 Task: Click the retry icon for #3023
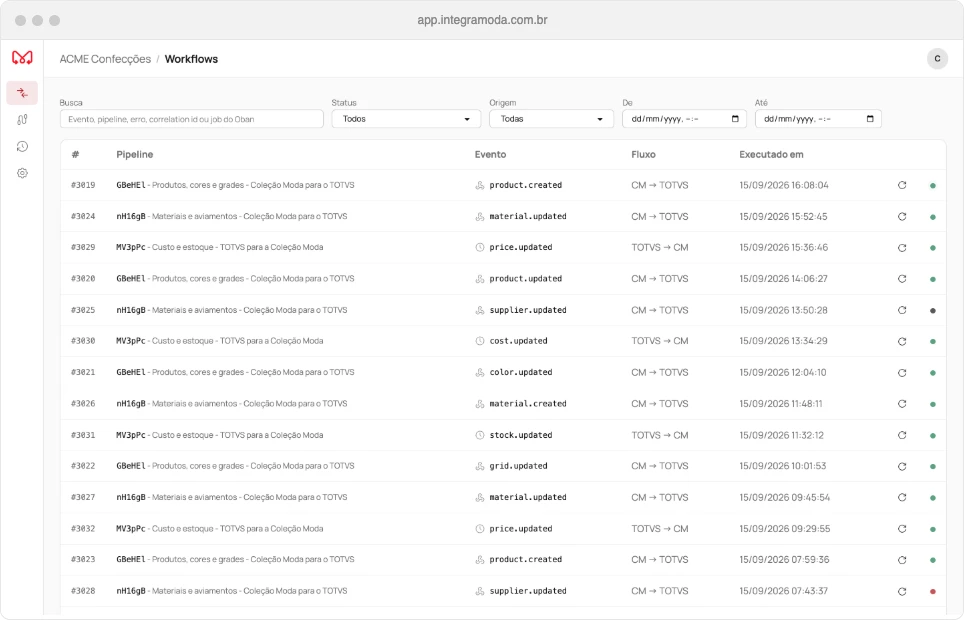[x=902, y=560]
